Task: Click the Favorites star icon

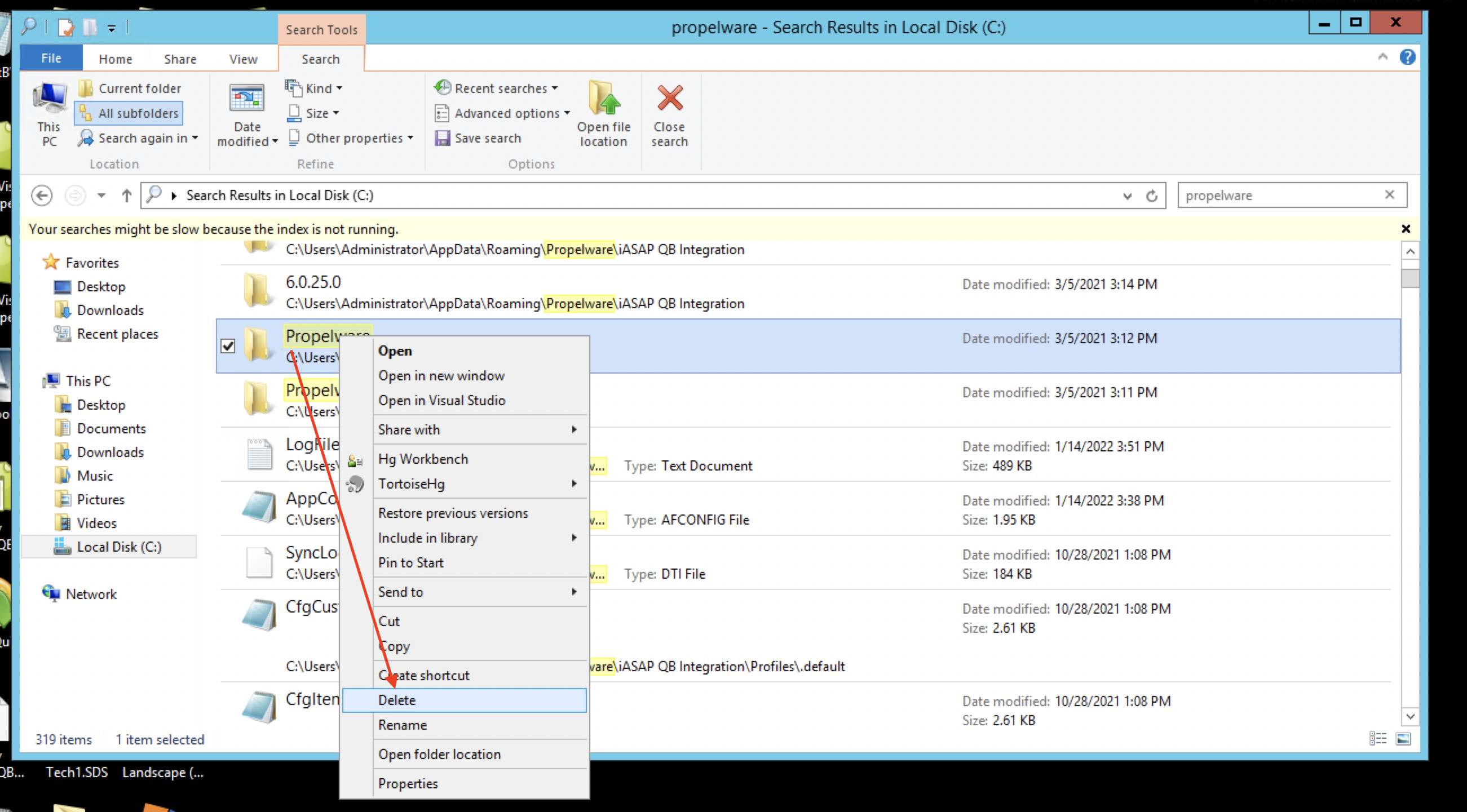Action: (x=51, y=262)
